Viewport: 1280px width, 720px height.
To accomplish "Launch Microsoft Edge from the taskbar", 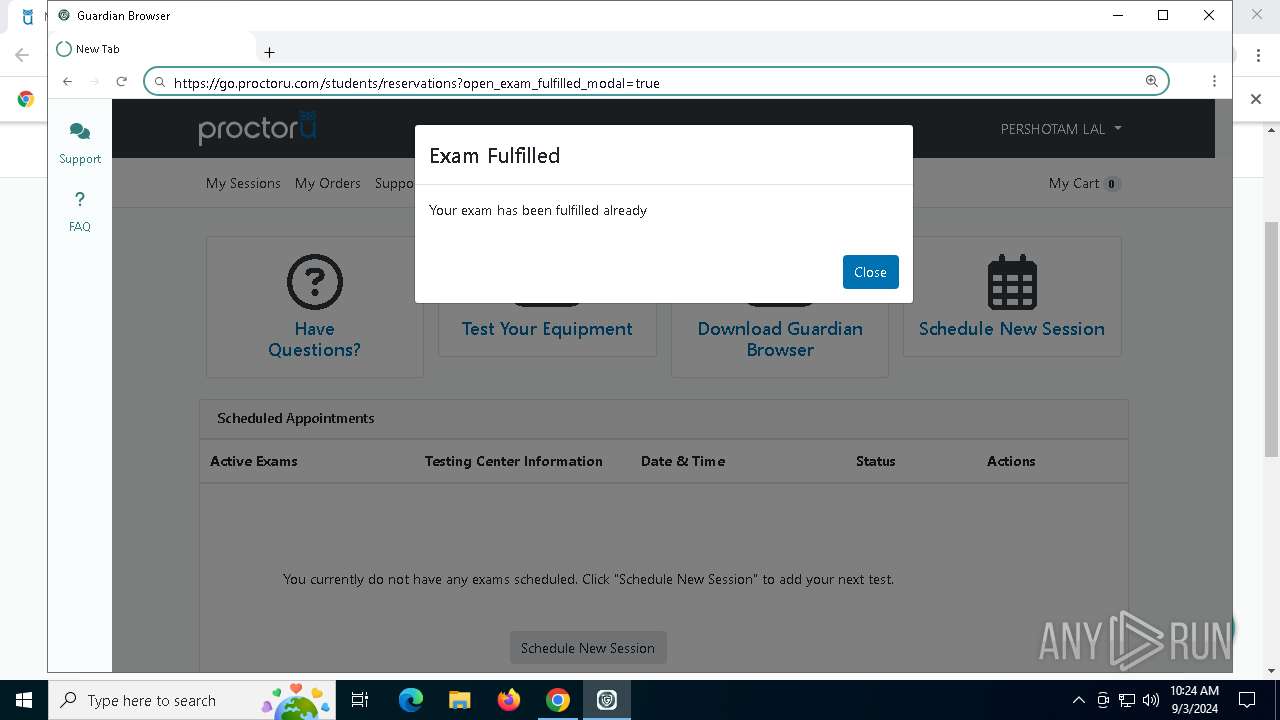I will click(410, 700).
